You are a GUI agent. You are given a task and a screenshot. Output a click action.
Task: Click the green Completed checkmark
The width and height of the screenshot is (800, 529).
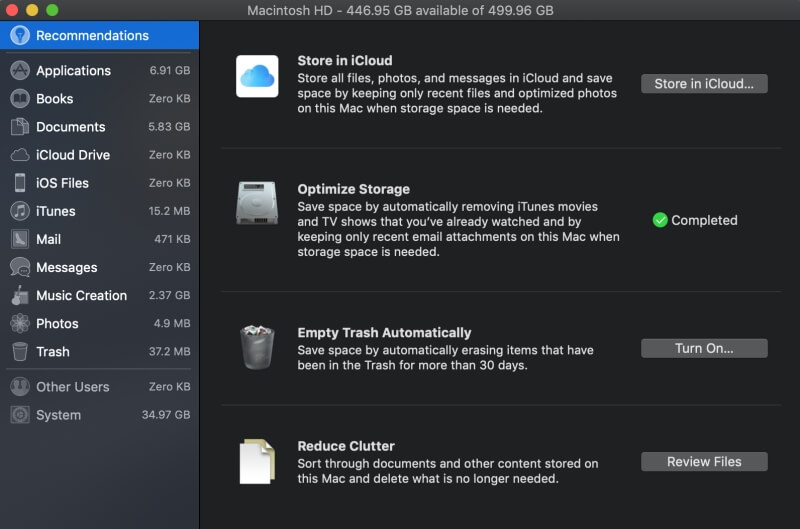click(660, 220)
